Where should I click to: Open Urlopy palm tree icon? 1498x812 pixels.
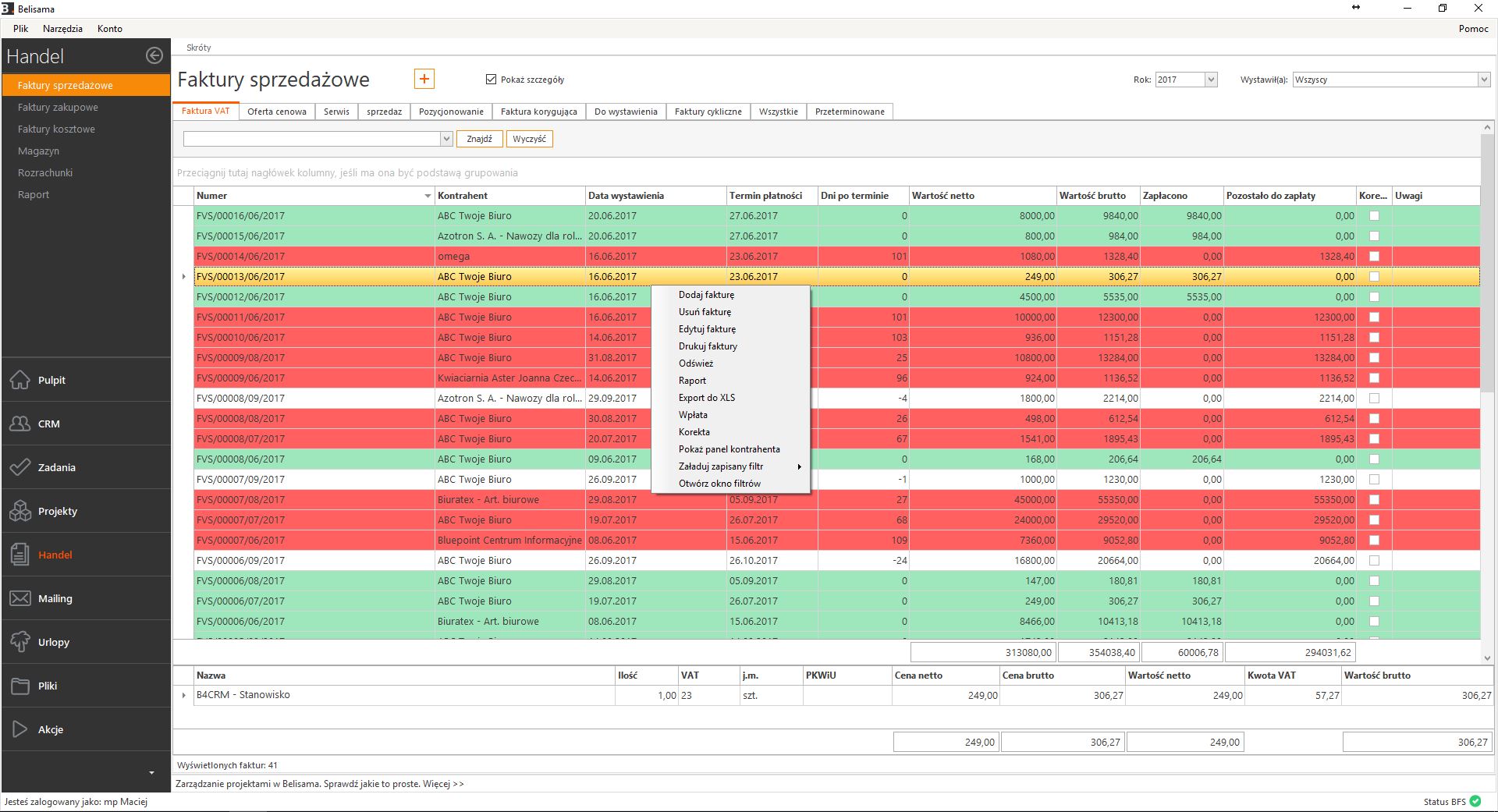(x=20, y=642)
